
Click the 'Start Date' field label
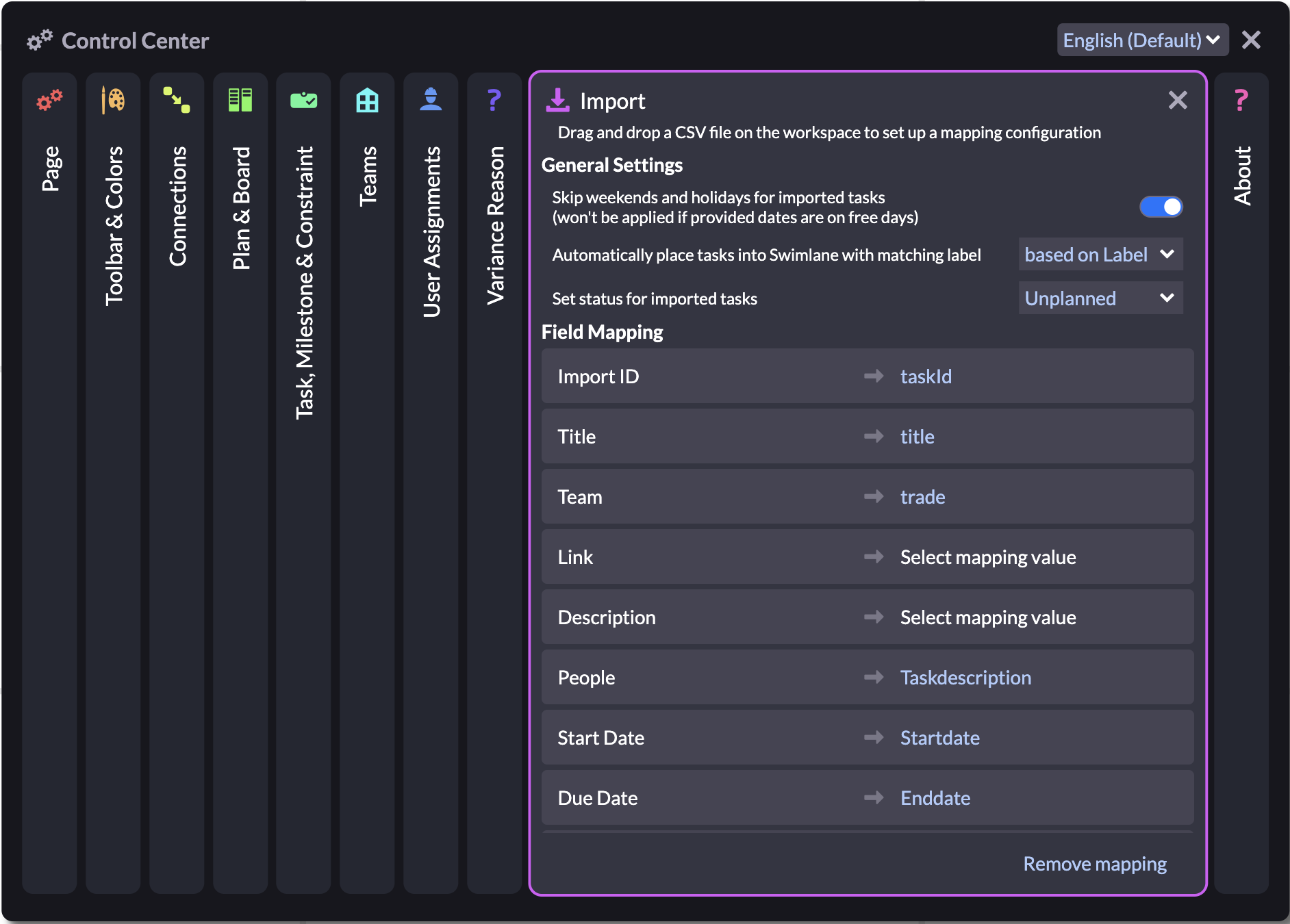click(600, 738)
